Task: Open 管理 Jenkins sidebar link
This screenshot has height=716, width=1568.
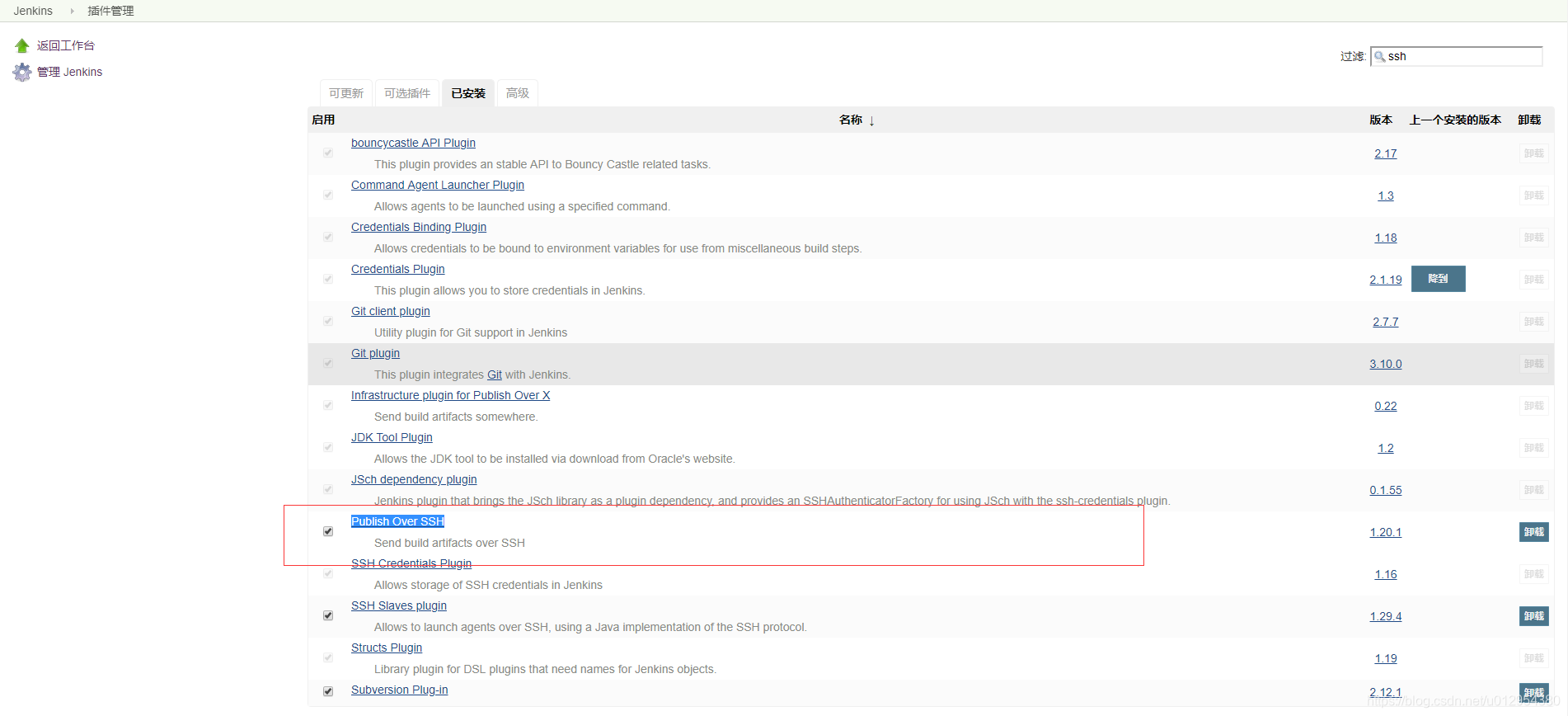Action: click(70, 72)
